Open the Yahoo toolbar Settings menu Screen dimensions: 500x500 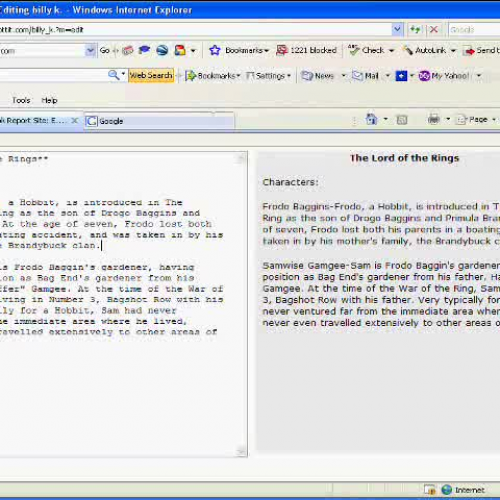pos(268,76)
